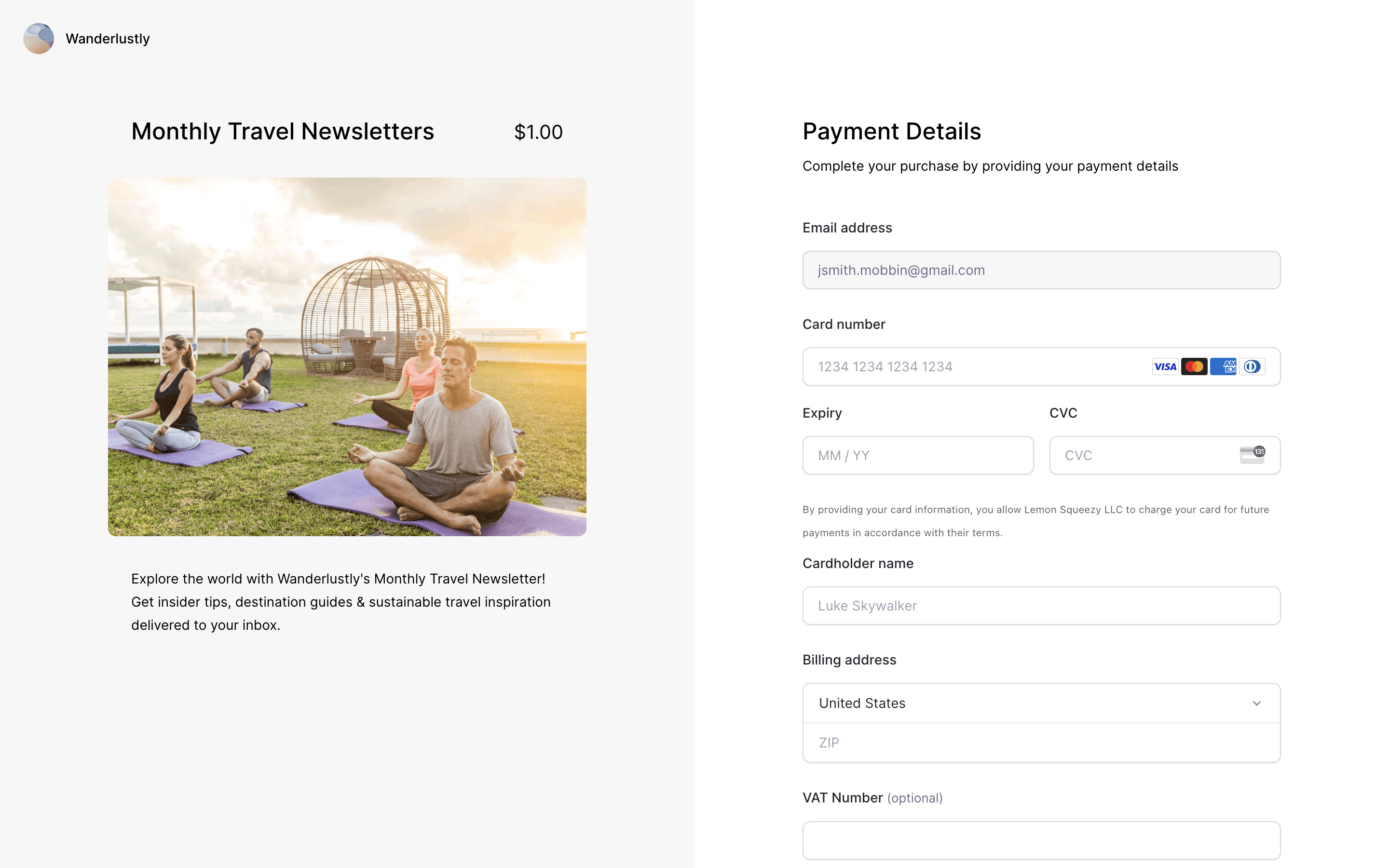Click the Wanderlustly store name
Image resolution: width=1389 pixels, height=868 pixels.
[108, 39]
